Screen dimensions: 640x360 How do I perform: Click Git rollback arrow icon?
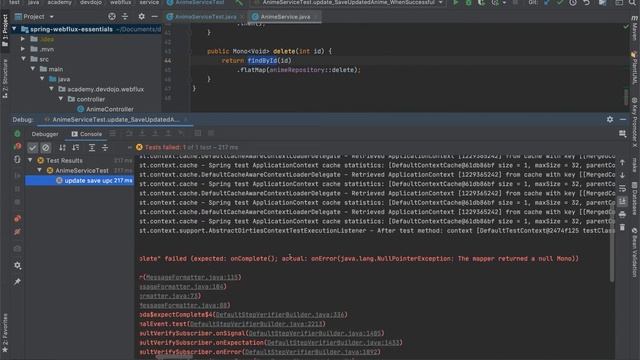587,2
